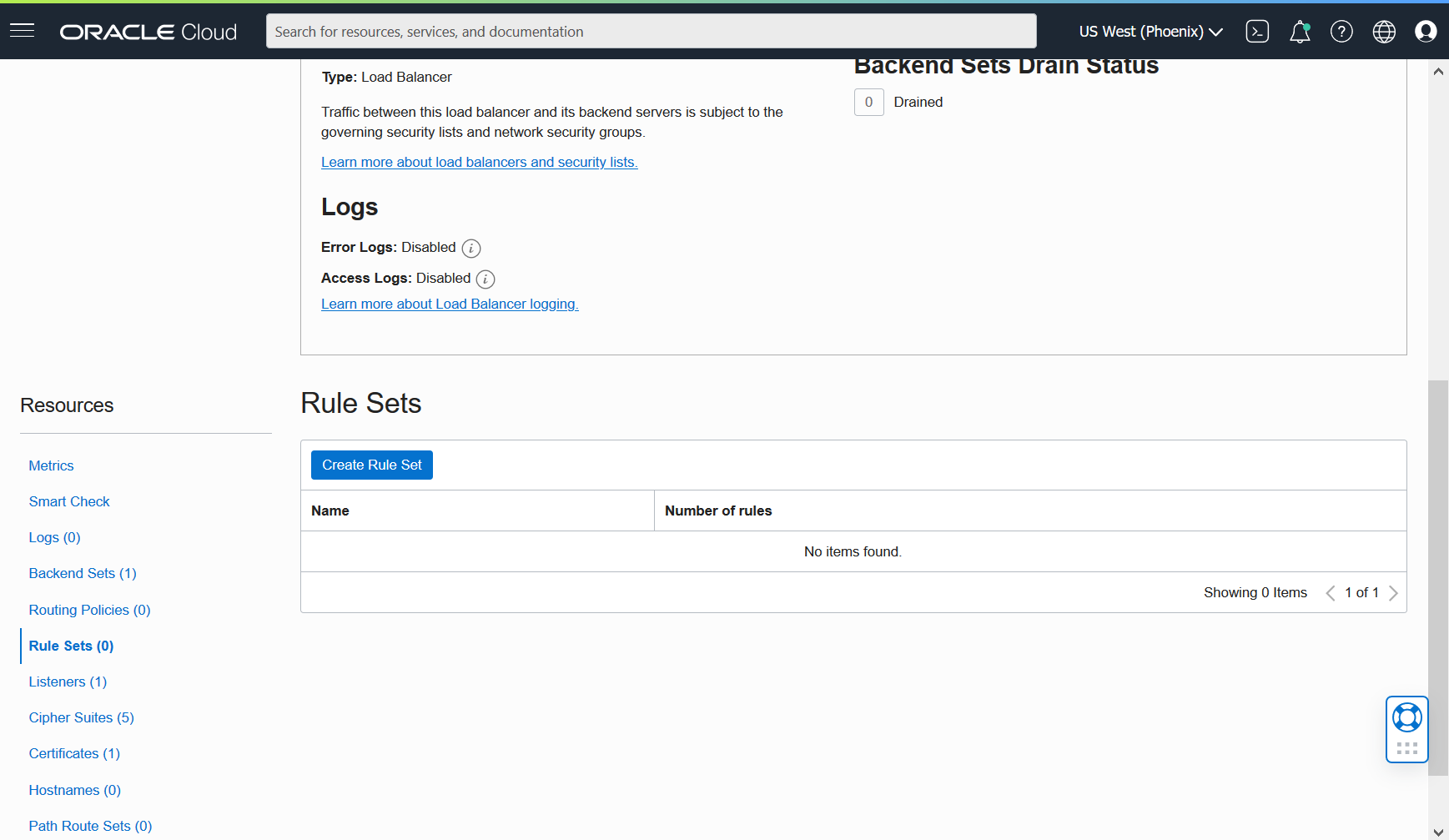Open the floating support life-ring icon
Screen dimensions: 1449x840
1406,717
